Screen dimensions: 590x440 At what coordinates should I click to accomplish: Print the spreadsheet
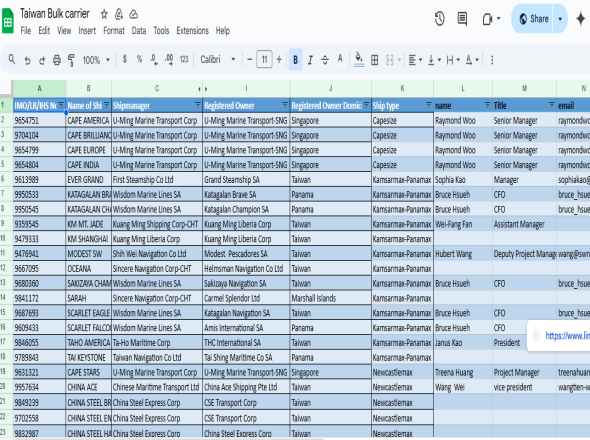pyautogui.click(x=56, y=60)
